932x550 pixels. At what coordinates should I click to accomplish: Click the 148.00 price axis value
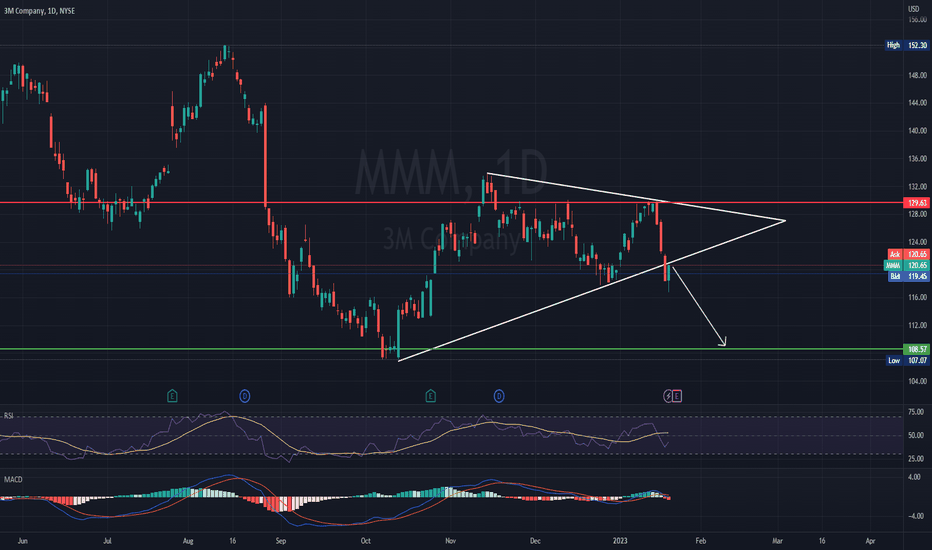(917, 76)
